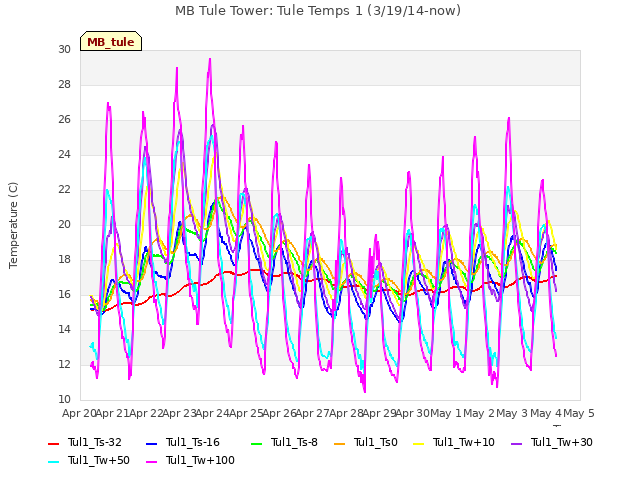The image size is (640, 480).
Task: Click the yellow Tul1_Tw+10 legend swatch
Action: pyautogui.click(x=419, y=443)
